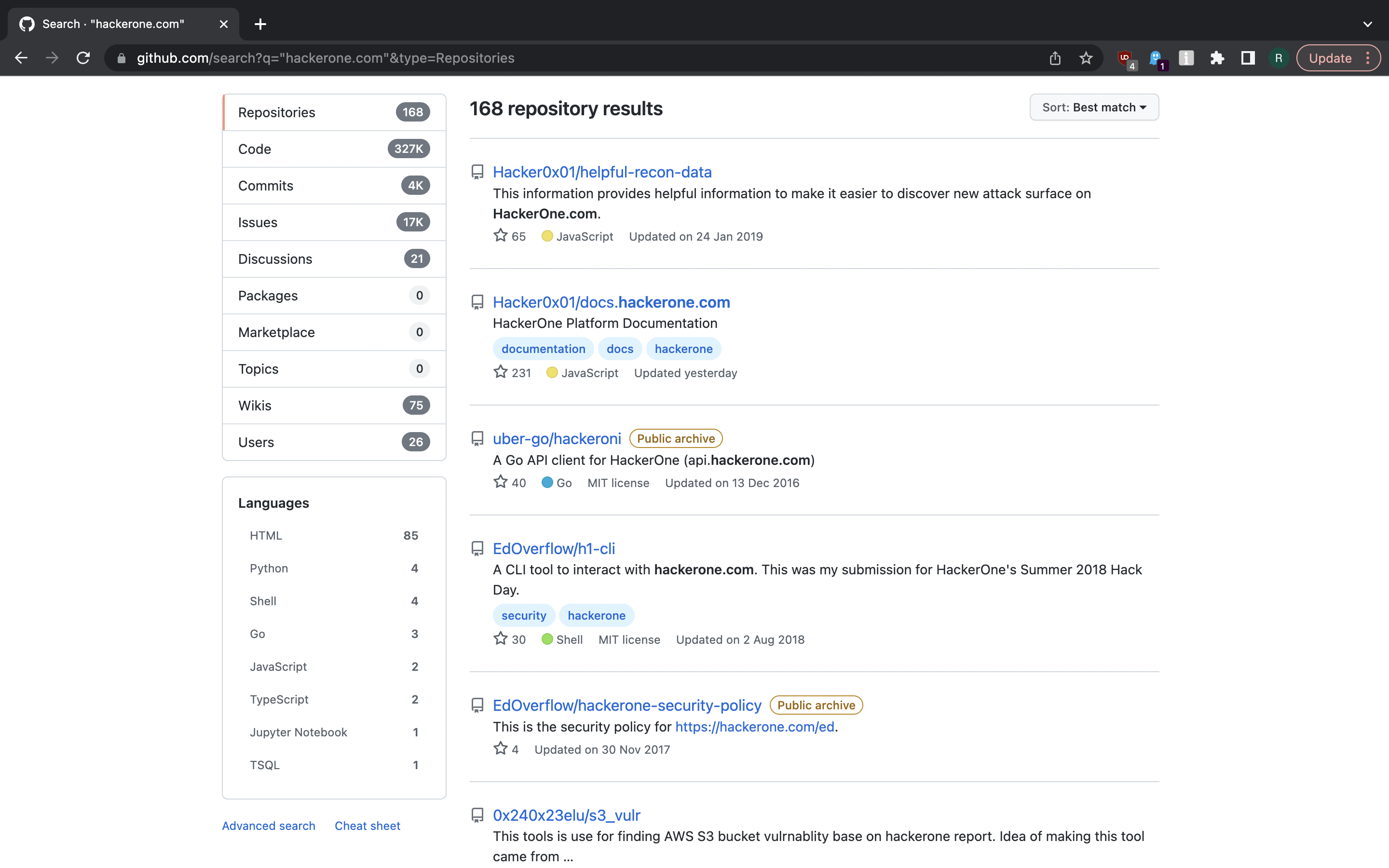Image resolution: width=1389 pixels, height=868 pixels.
Task: Click the security topic tag
Action: coord(523,616)
